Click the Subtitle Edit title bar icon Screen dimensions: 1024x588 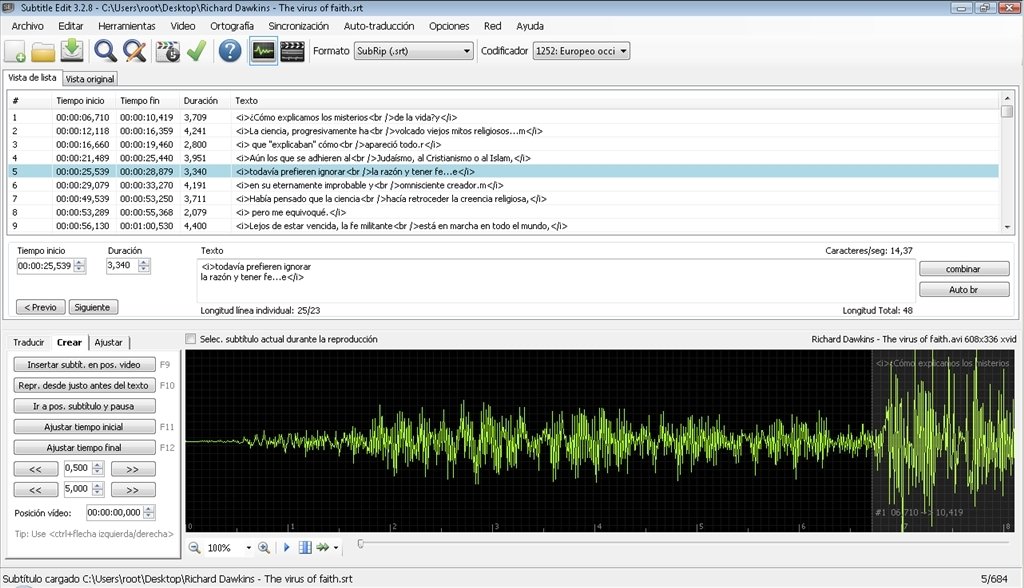click(8, 8)
